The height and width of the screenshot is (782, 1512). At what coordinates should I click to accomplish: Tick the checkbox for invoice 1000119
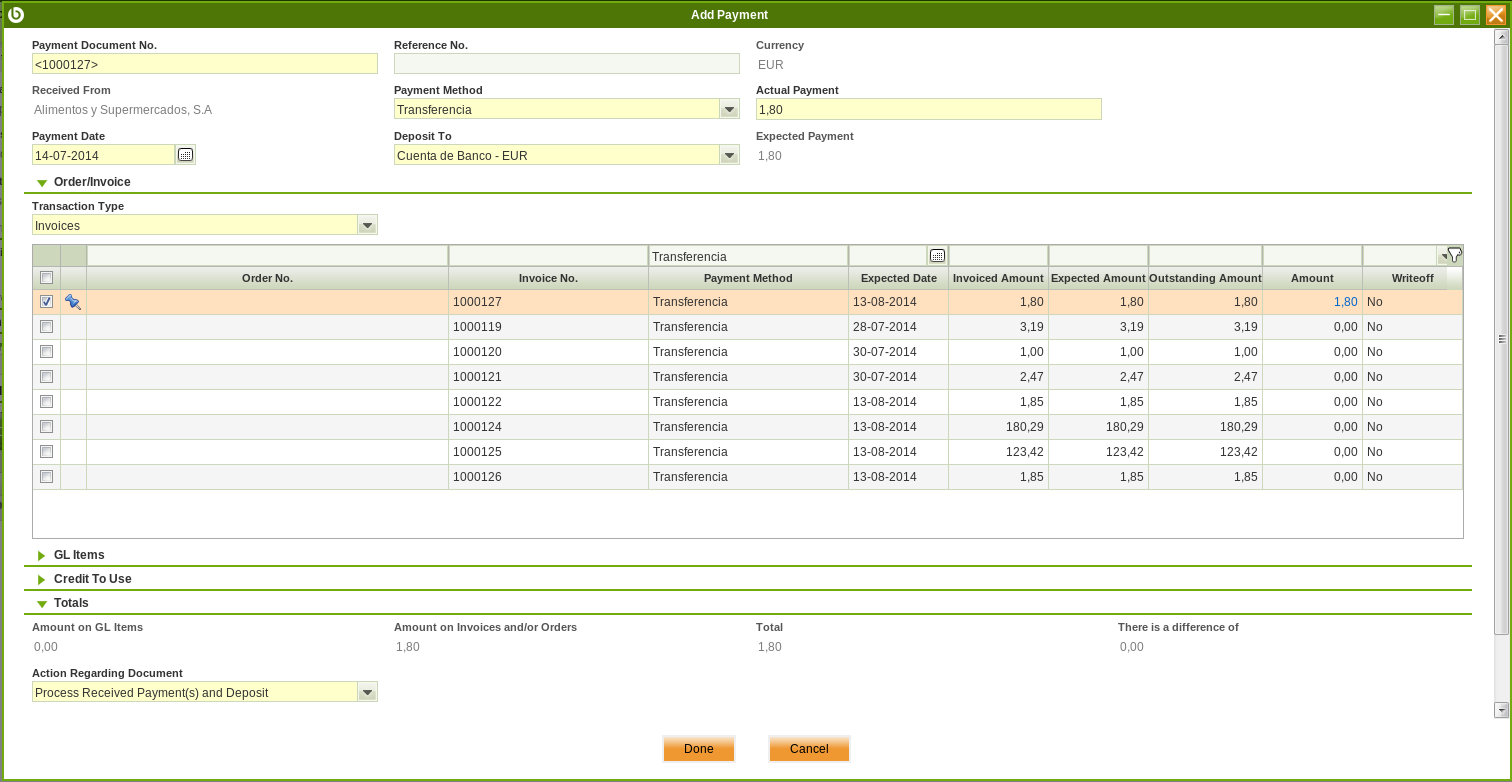click(x=46, y=327)
